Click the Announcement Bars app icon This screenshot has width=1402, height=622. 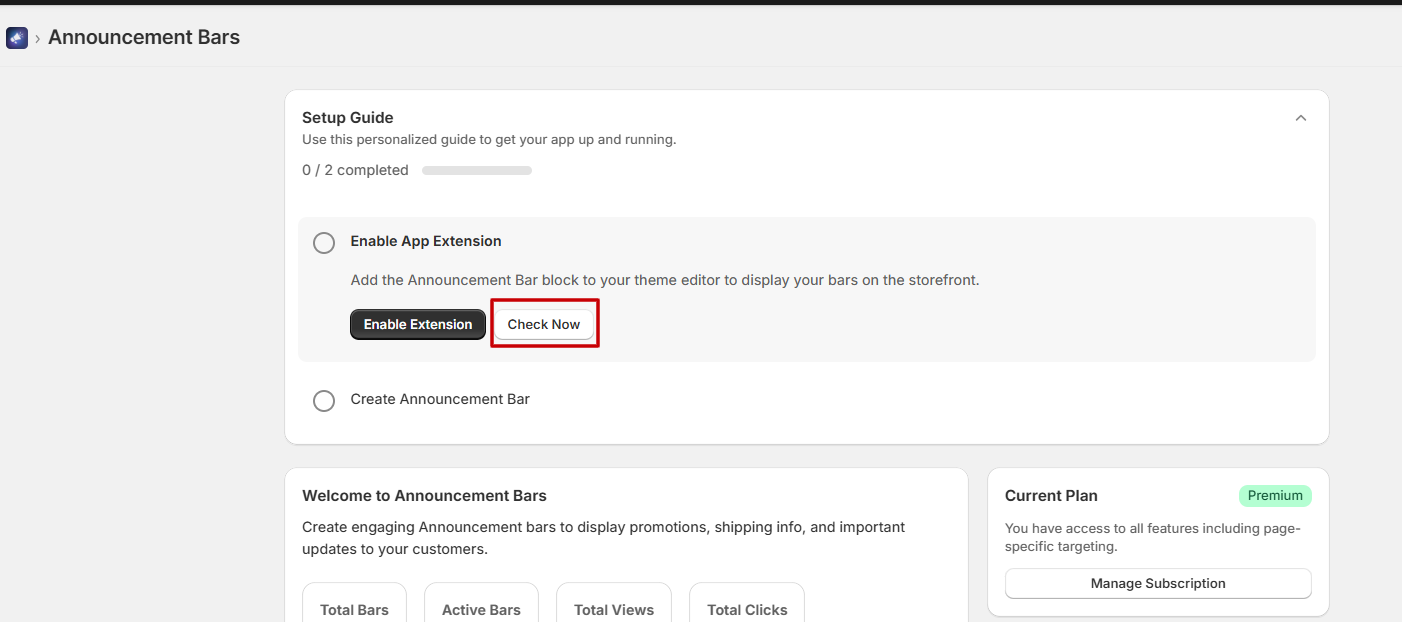tap(16, 38)
